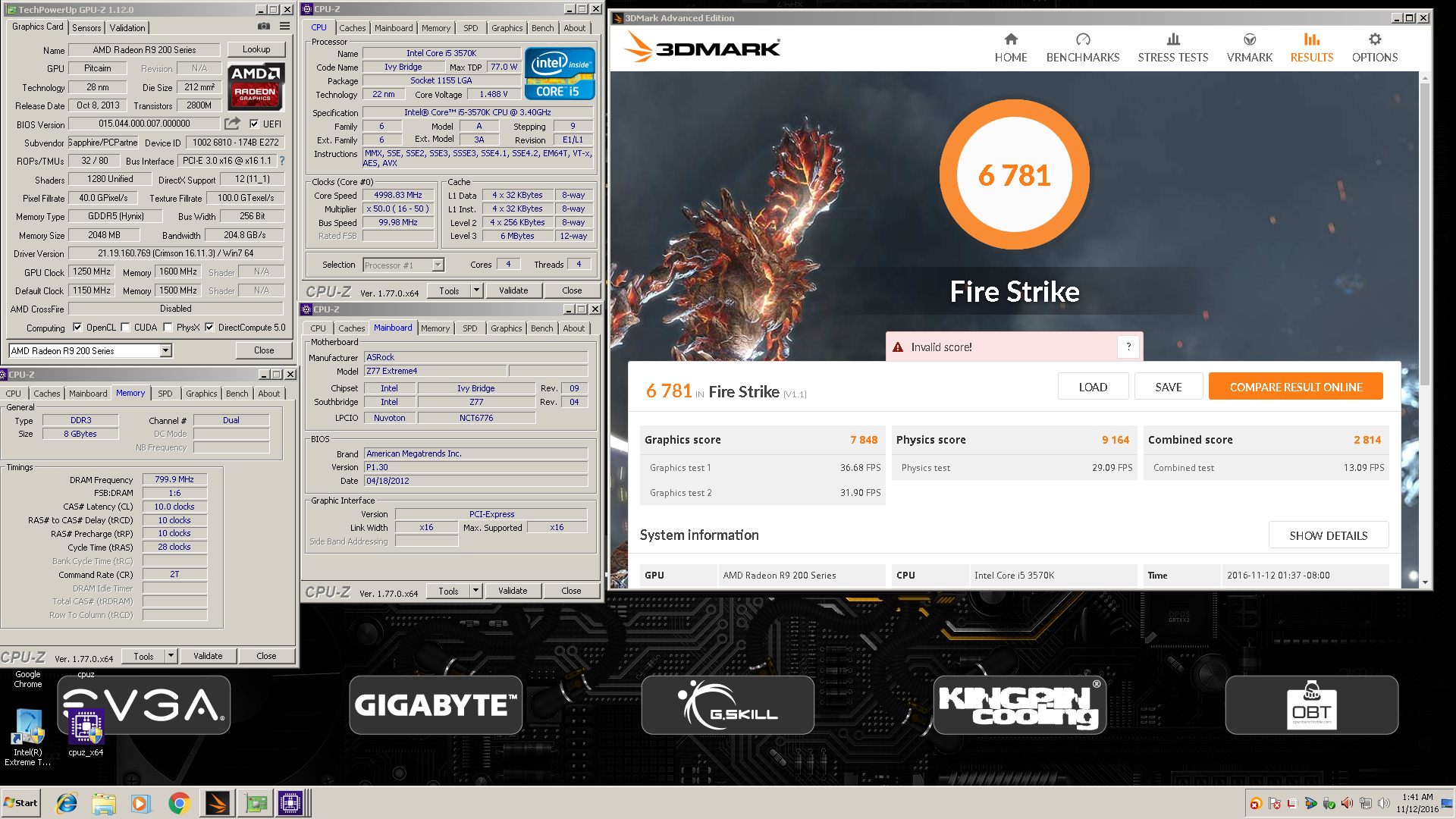Switch to 3DMark via its taskbar icon

coord(218,803)
